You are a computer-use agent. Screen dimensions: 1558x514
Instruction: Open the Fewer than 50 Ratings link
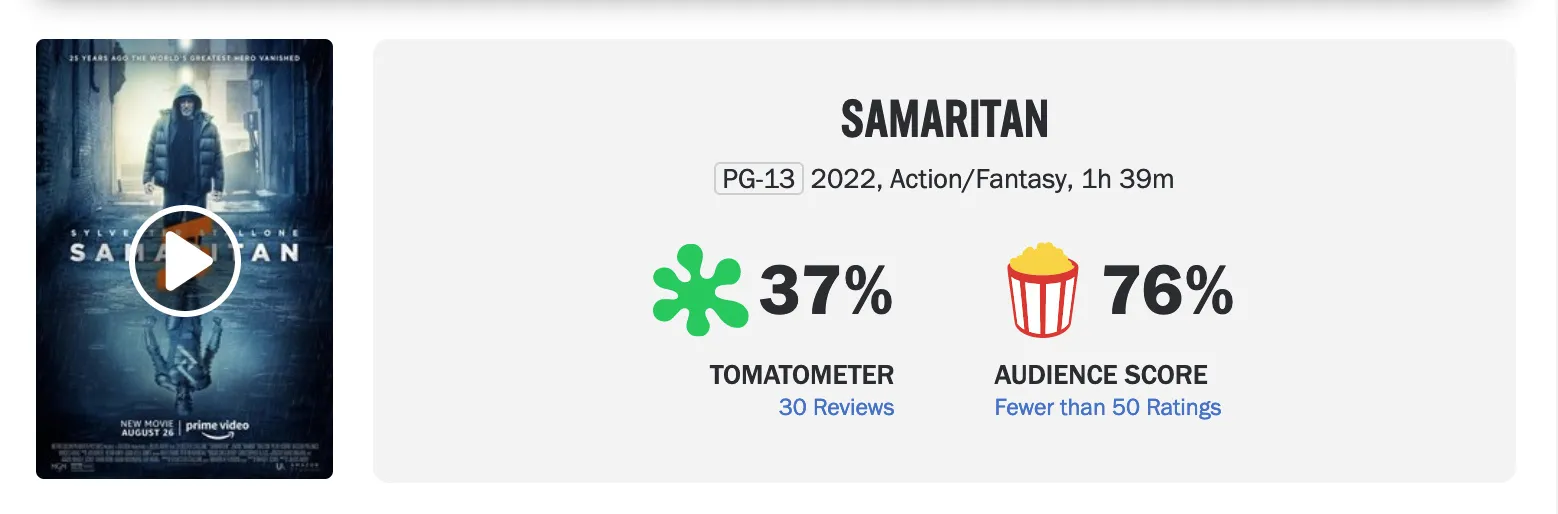[x=1107, y=408]
